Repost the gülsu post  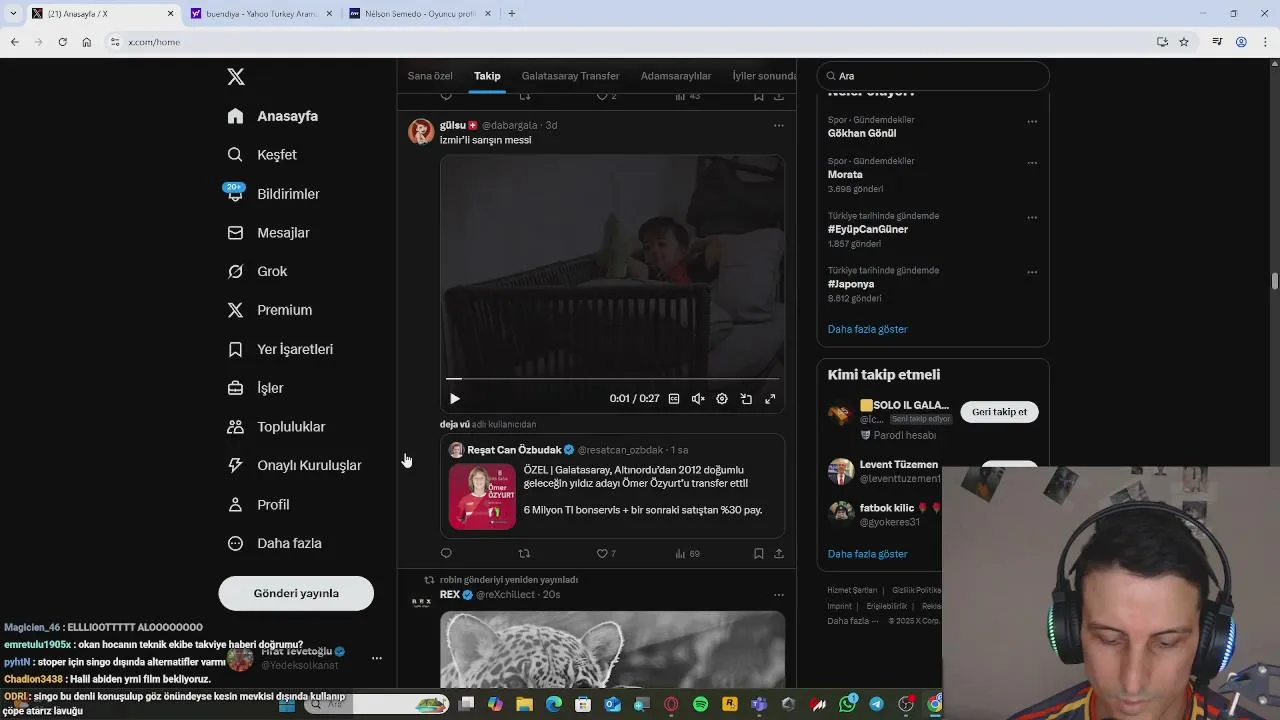click(x=524, y=553)
